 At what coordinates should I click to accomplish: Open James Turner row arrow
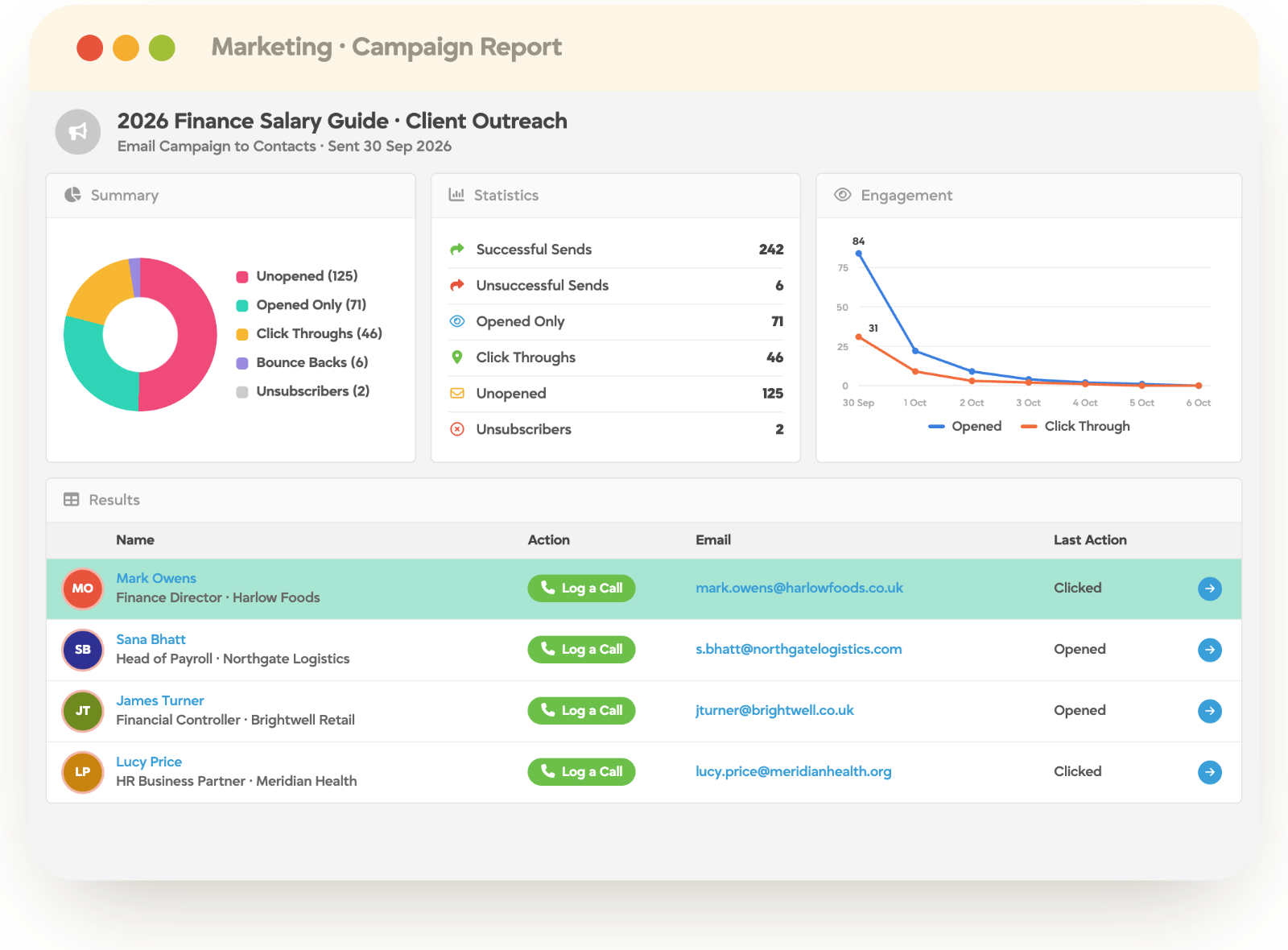1210,711
